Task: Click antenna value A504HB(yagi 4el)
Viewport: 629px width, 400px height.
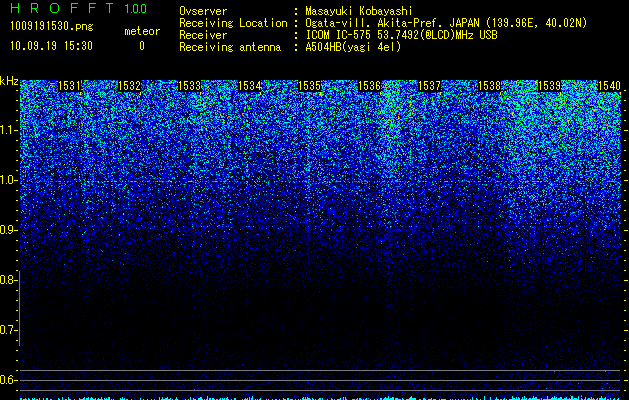Action: click(353, 47)
